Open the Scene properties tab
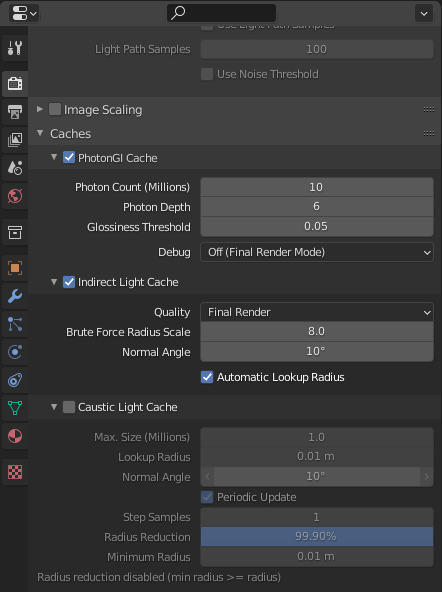This screenshot has height=592, width=442. pos(15,168)
